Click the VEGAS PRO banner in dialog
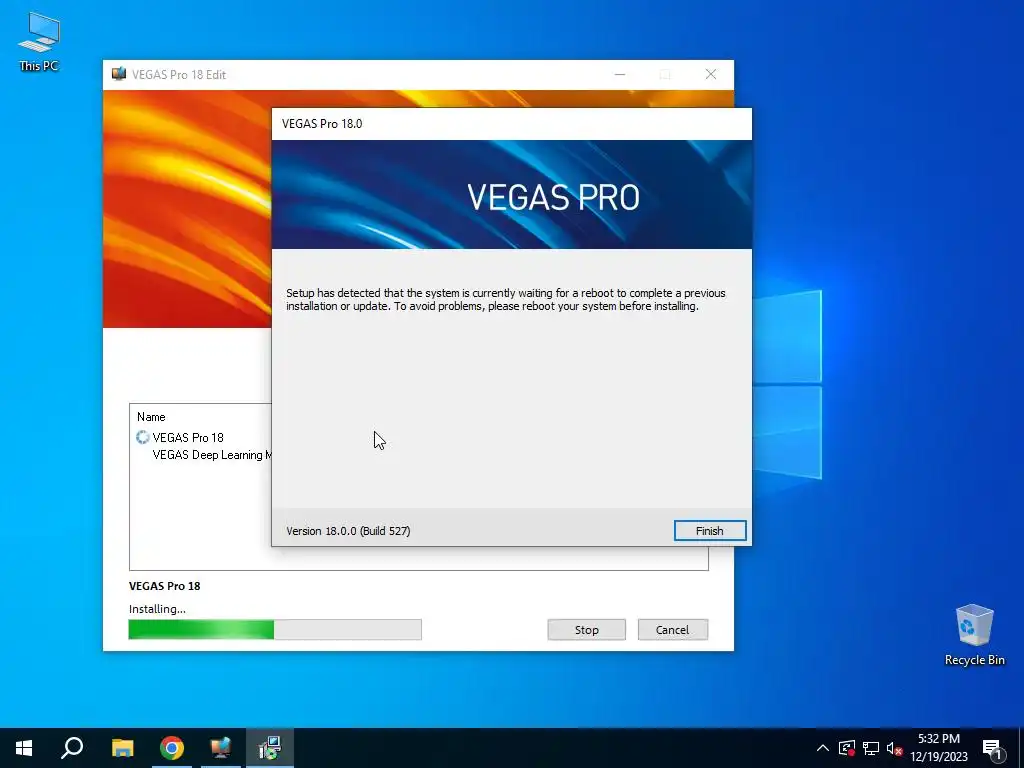This screenshot has height=768, width=1024. click(512, 195)
